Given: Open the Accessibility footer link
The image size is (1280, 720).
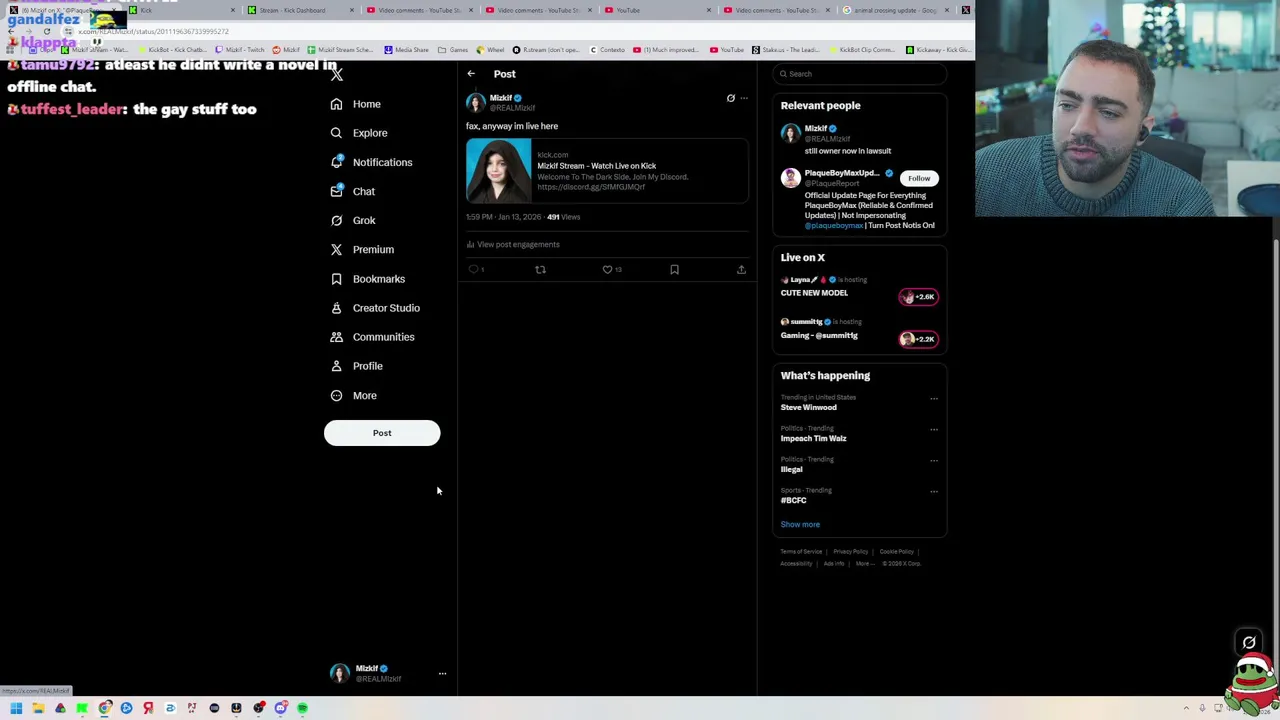Looking at the screenshot, I should pos(796,563).
